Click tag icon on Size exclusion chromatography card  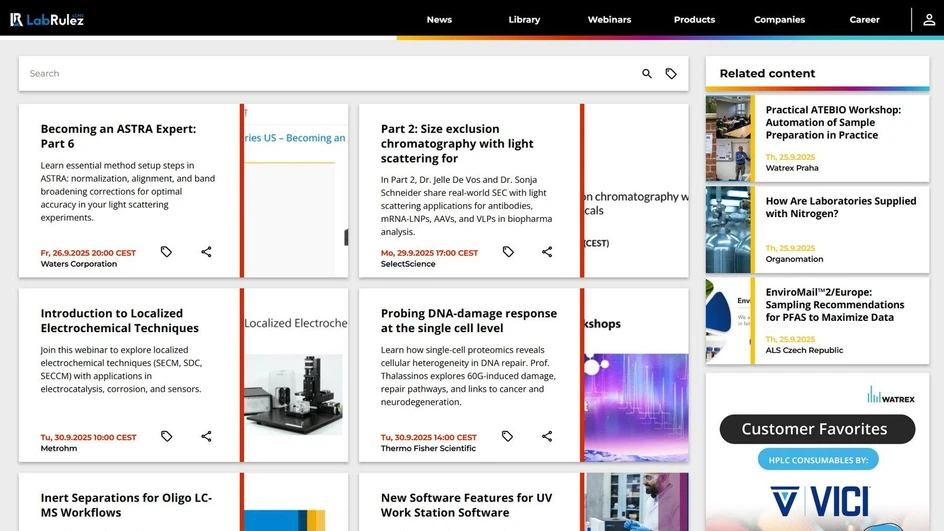click(508, 252)
